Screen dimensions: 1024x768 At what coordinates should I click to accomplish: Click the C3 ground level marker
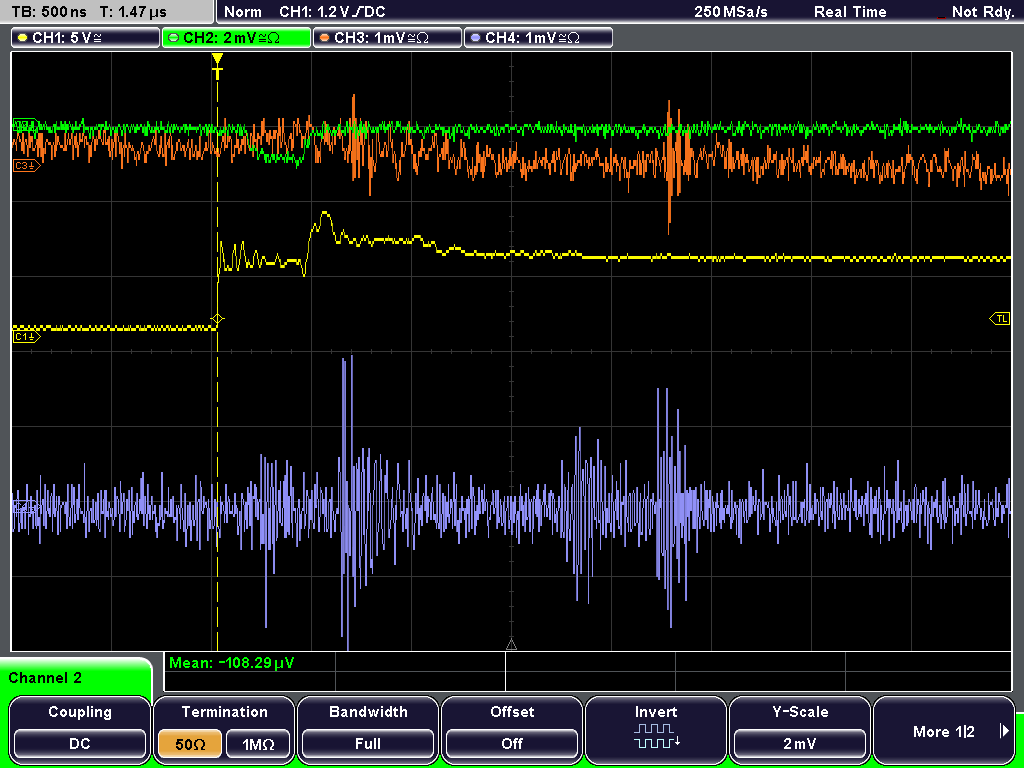tap(27, 166)
